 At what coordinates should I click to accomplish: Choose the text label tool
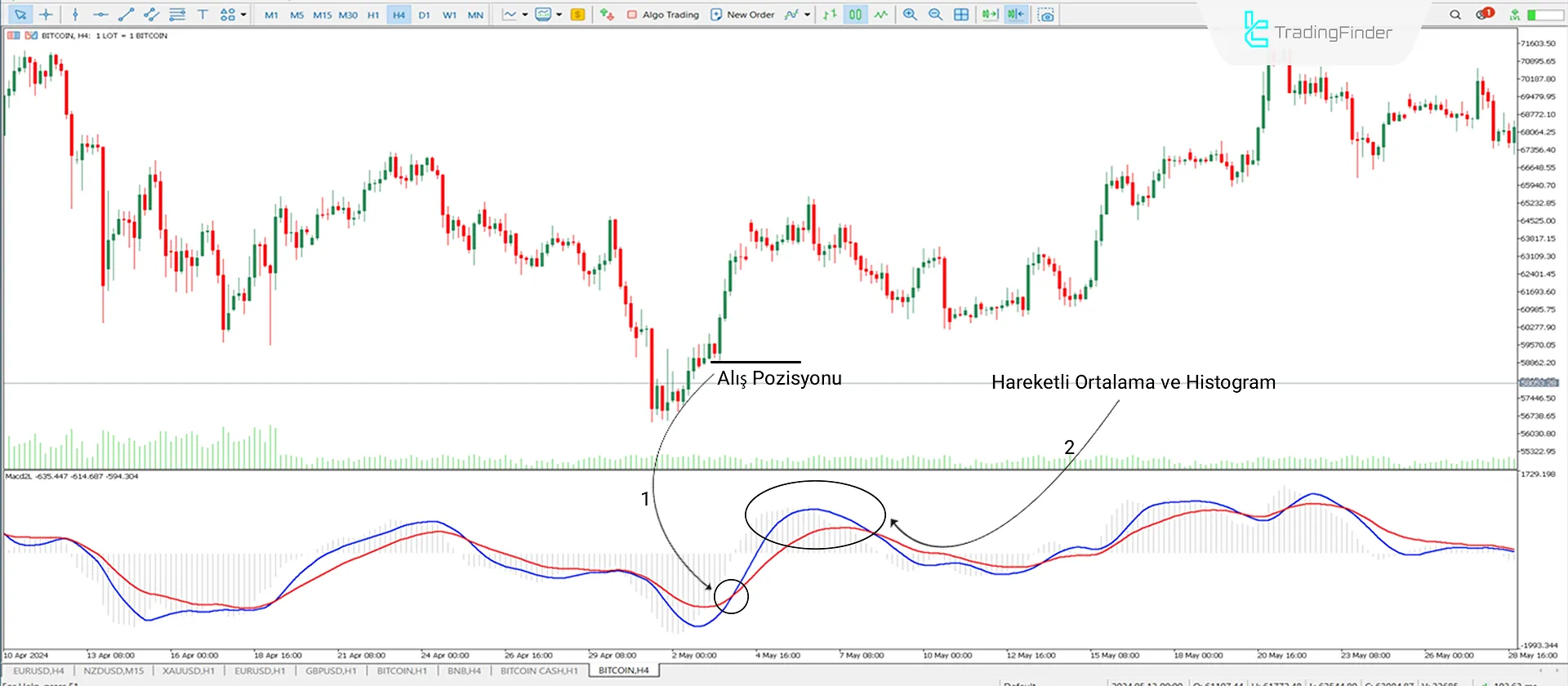click(203, 15)
